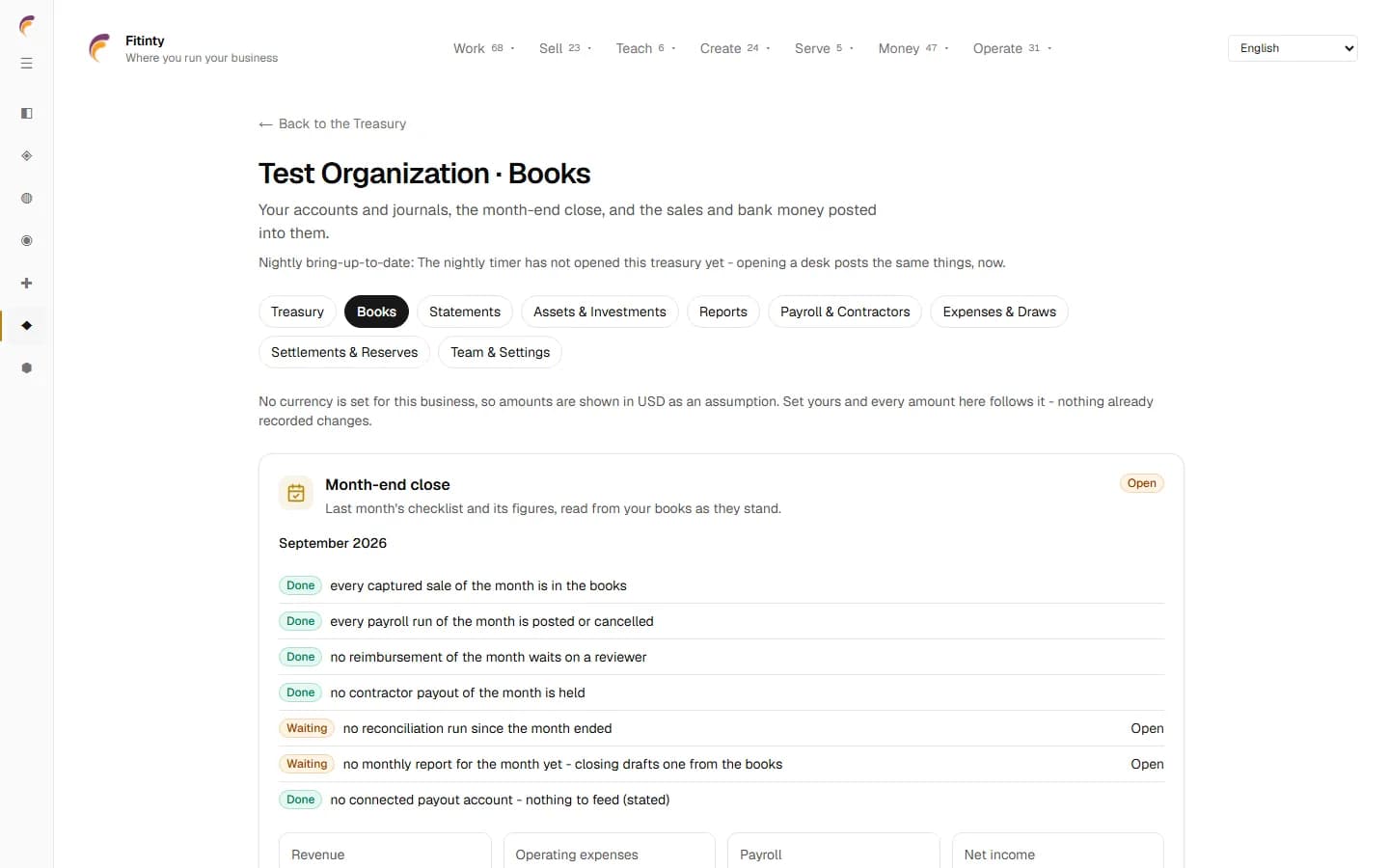Expand the Money menu

point(913,48)
